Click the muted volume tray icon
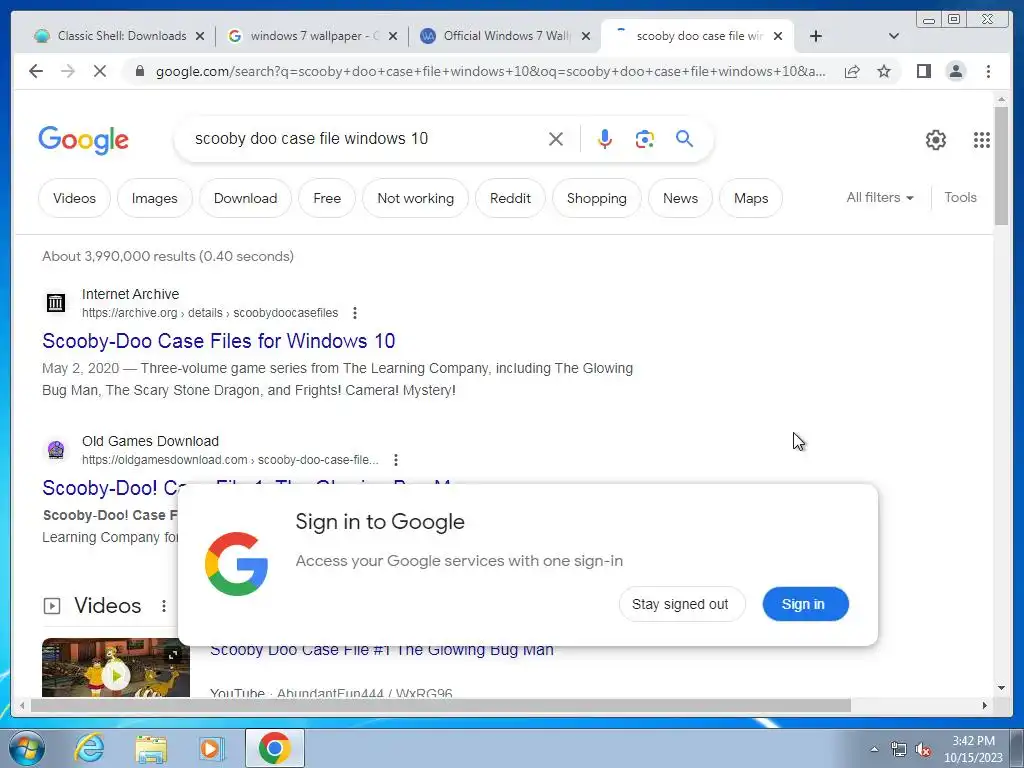1024x768 pixels. [923, 750]
